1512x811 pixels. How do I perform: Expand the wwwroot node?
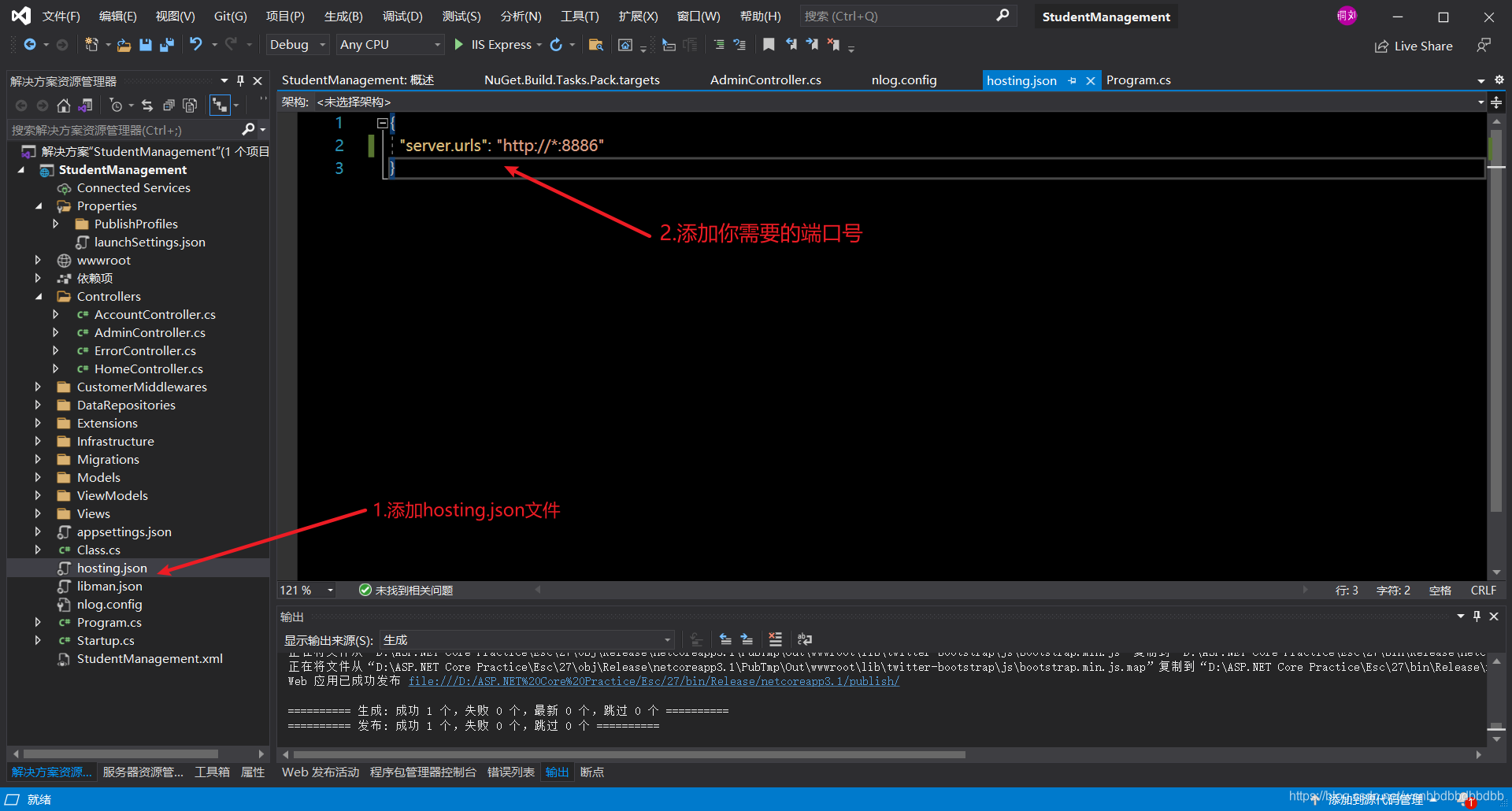point(38,260)
